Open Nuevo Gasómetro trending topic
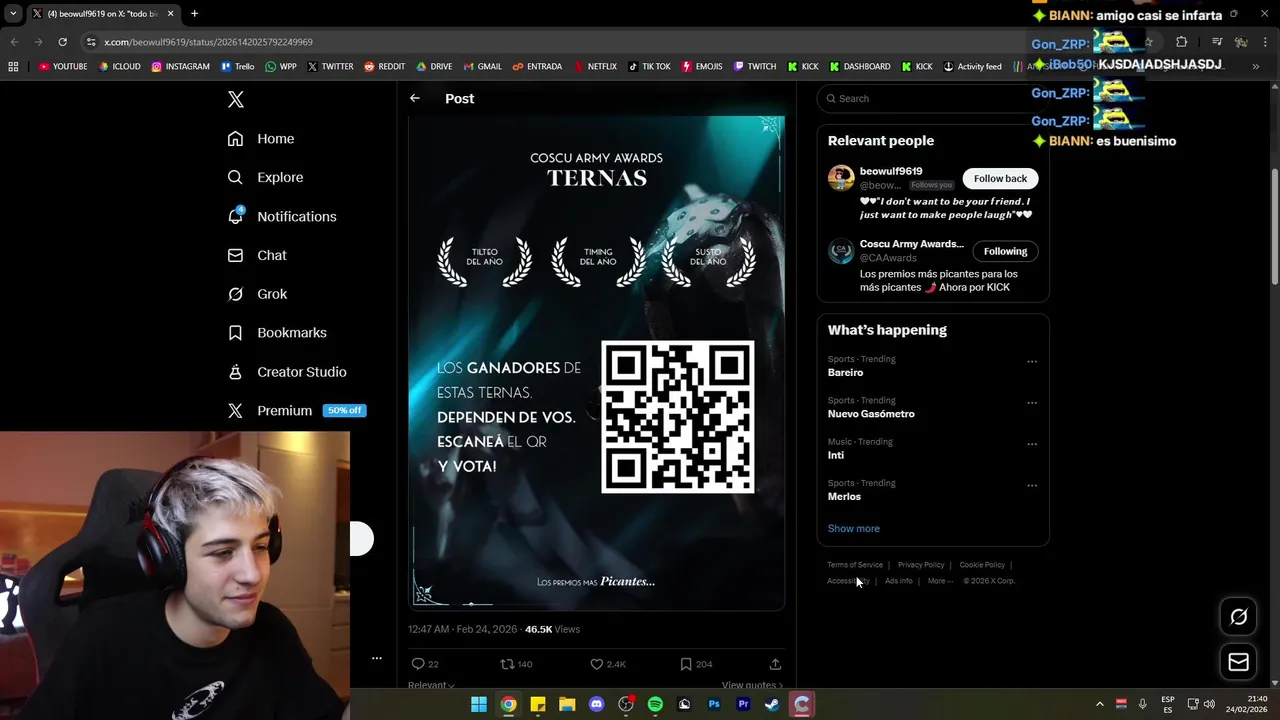 [x=871, y=414]
